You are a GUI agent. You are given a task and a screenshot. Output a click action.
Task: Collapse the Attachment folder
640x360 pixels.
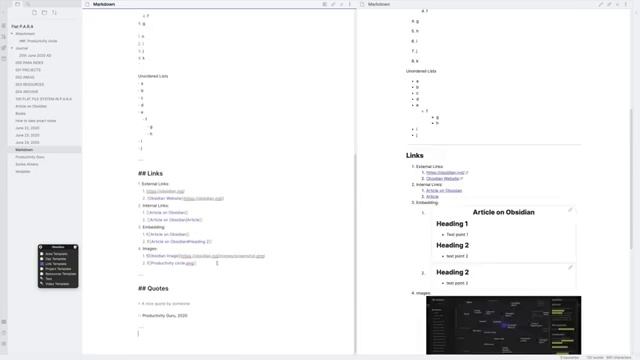pos(12,33)
